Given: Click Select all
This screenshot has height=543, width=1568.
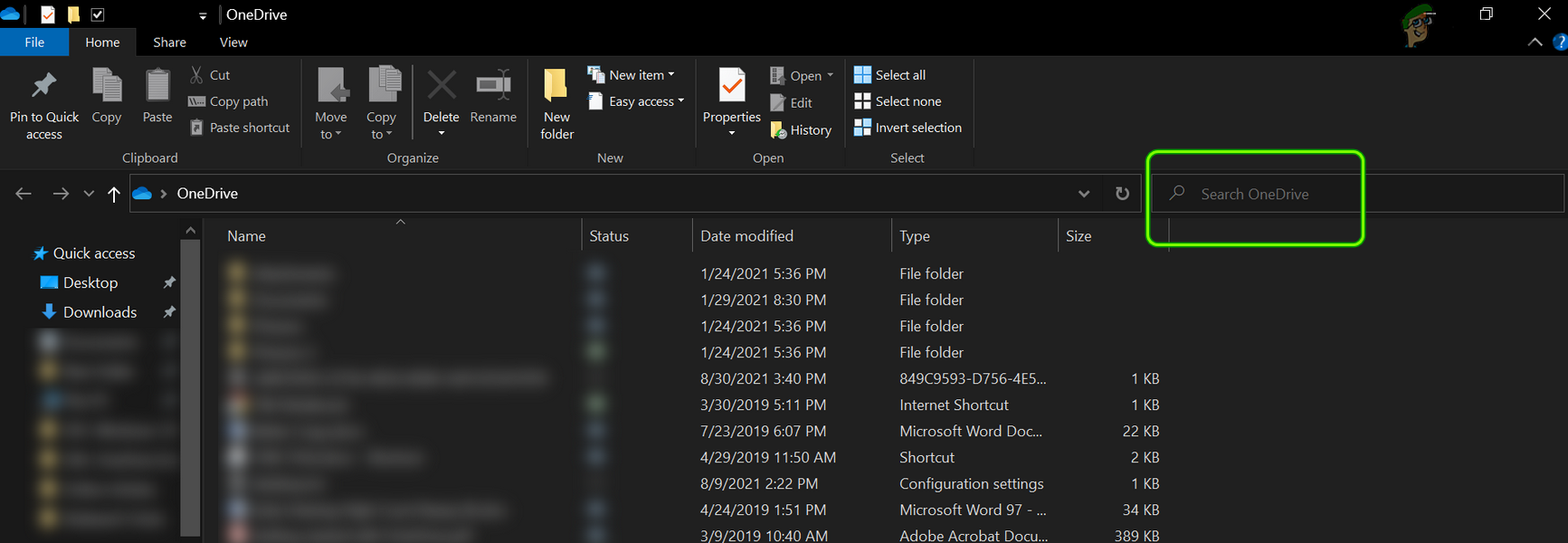Looking at the screenshot, I should pos(890,75).
